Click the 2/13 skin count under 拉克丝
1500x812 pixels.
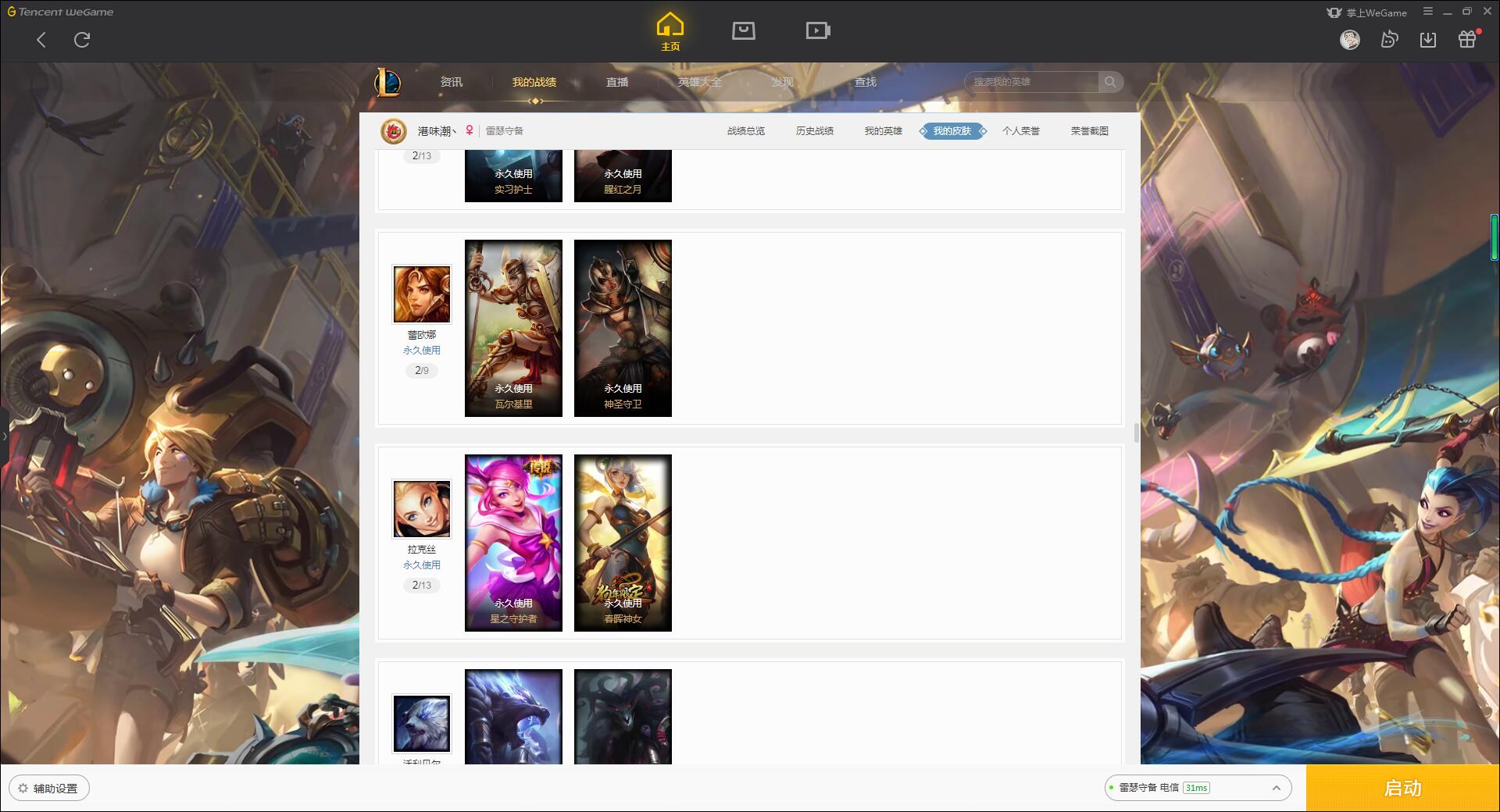point(422,585)
